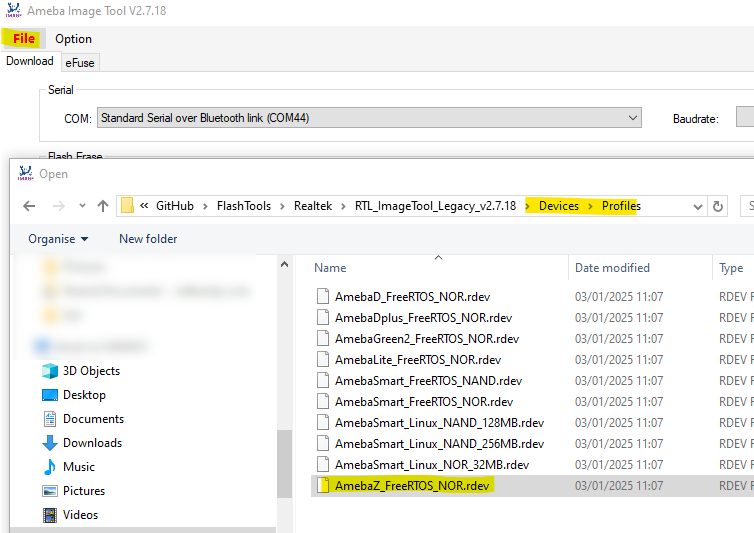Image resolution: width=754 pixels, height=533 pixels.
Task: Select AmebaD_FreeRTOS_NOR.rdev file
Action: tap(412, 297)
